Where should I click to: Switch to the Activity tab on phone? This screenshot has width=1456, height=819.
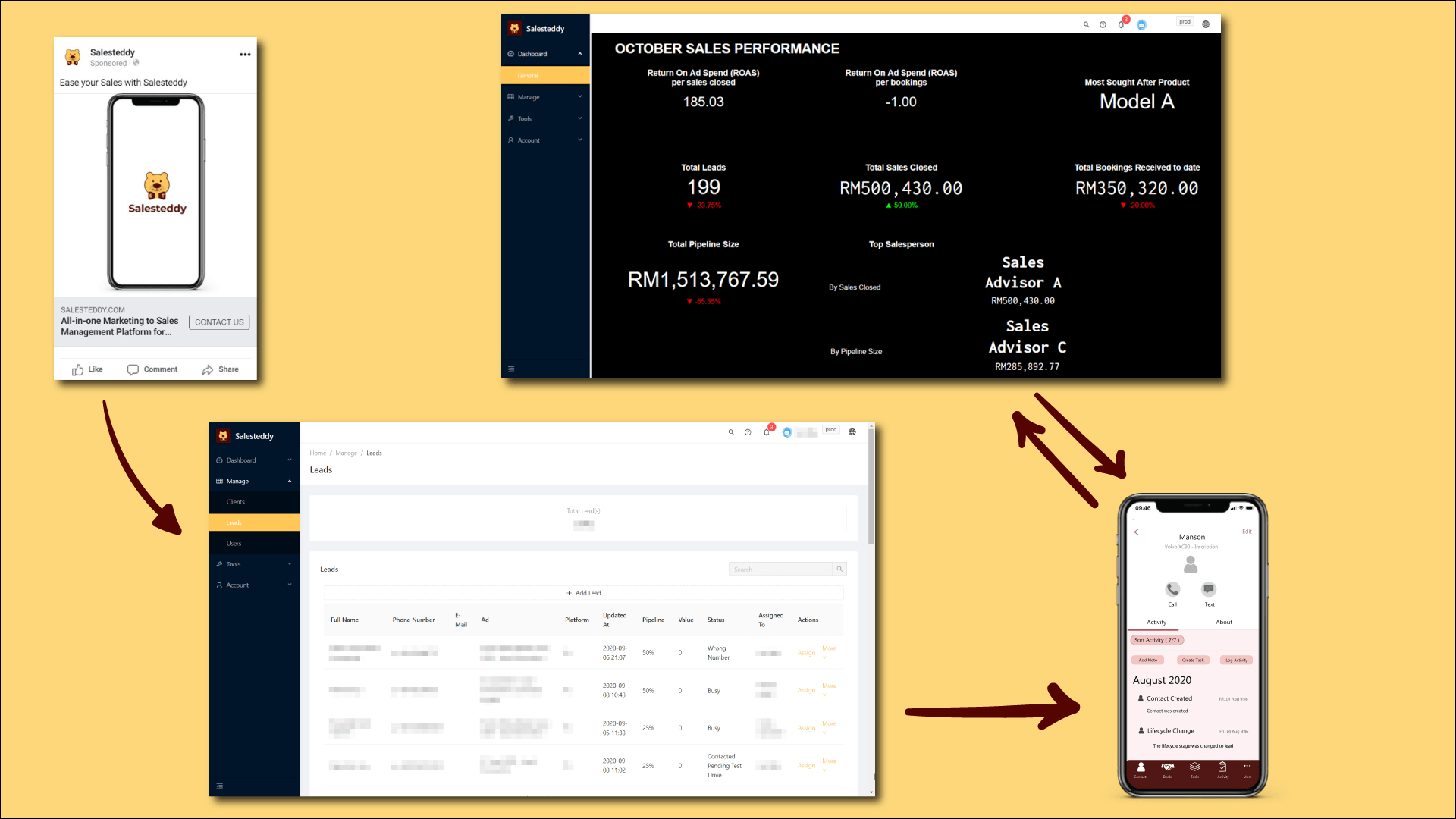point(1156,623)
